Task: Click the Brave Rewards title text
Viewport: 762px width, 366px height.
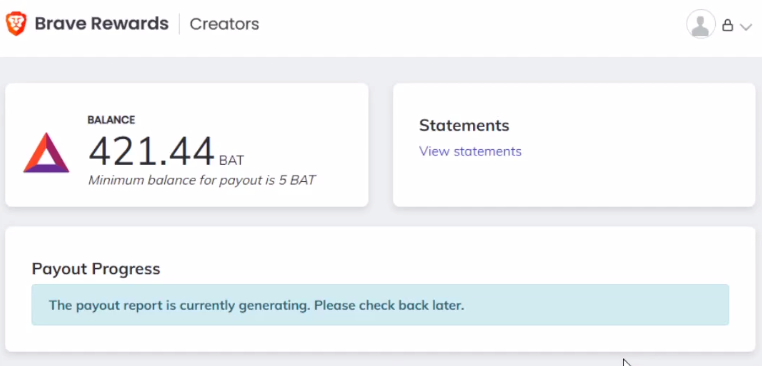Action: pyautogui.click(x=102, y=23)
